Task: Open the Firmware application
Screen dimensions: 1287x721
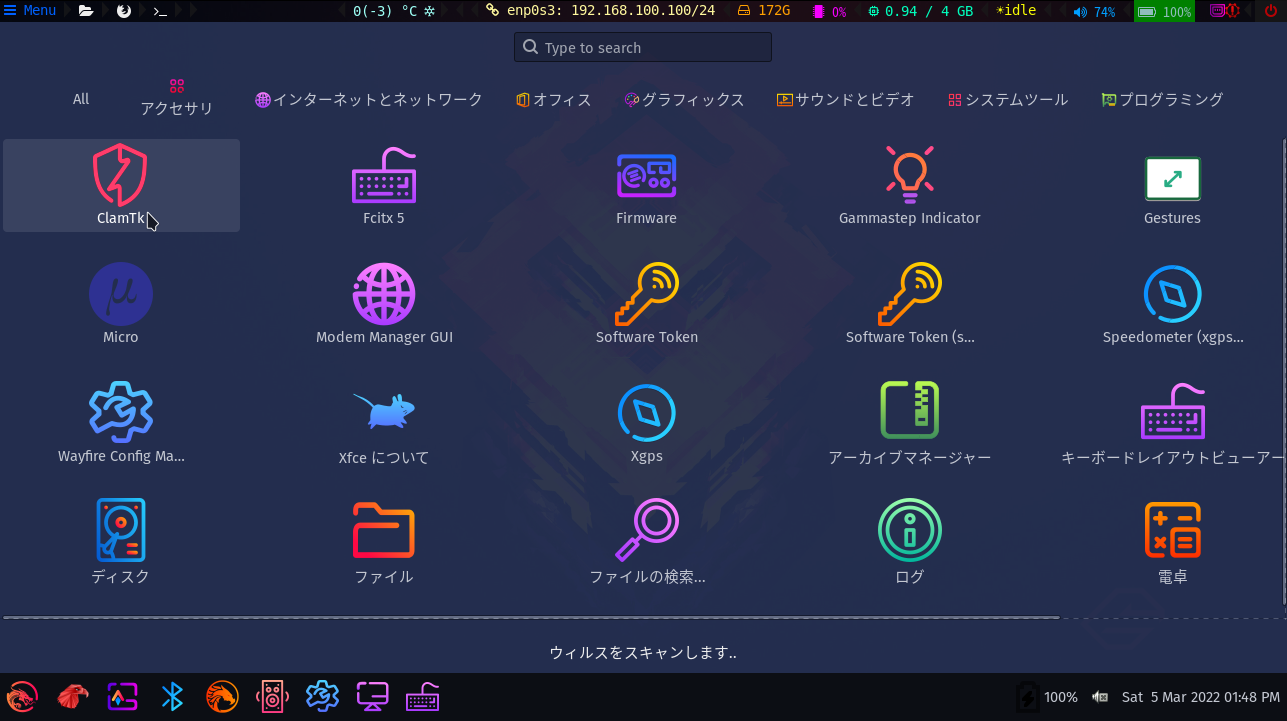Action: click(x=646, y=186)
